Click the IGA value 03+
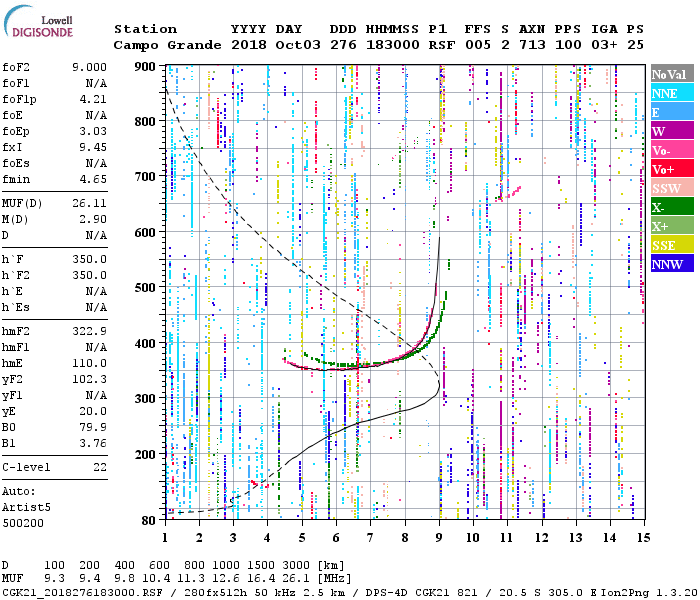700x600 pixels. 604,45
